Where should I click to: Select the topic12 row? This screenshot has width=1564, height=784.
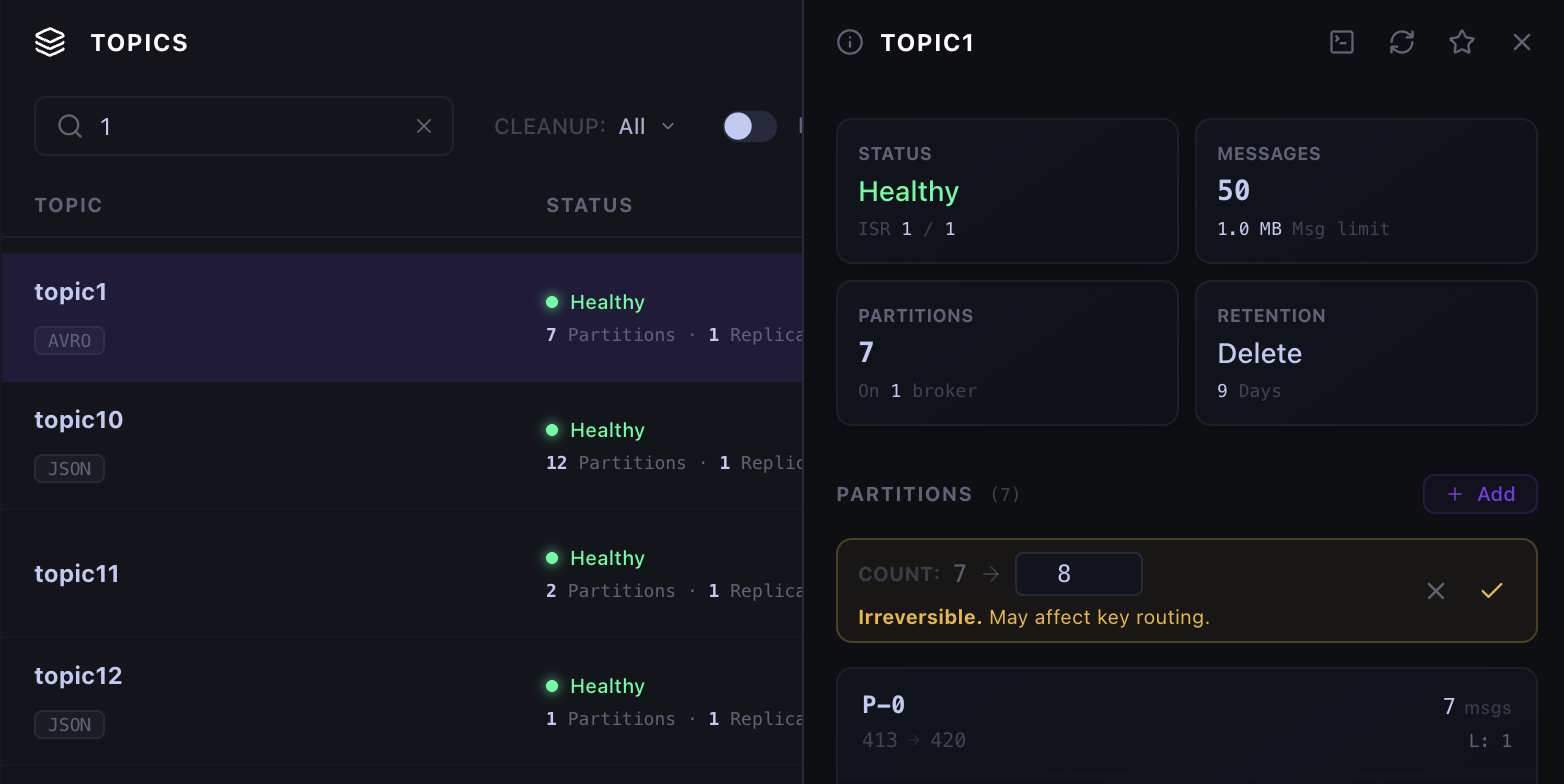(402, 701)
